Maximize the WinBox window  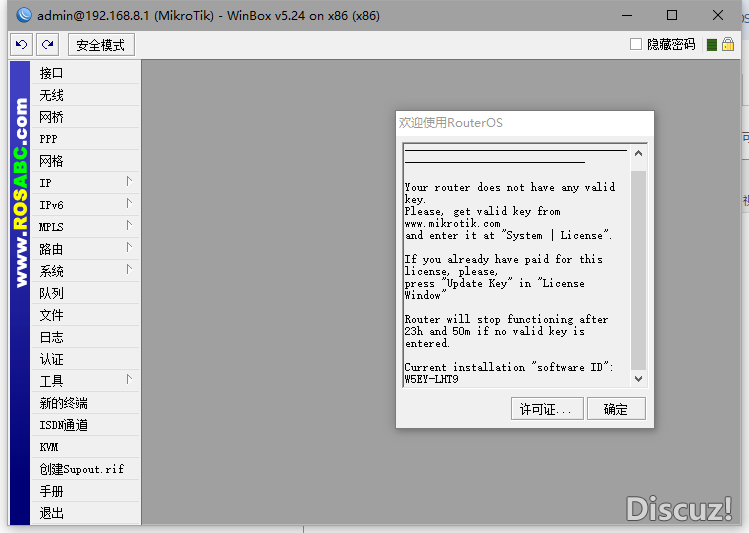[672, 16]
